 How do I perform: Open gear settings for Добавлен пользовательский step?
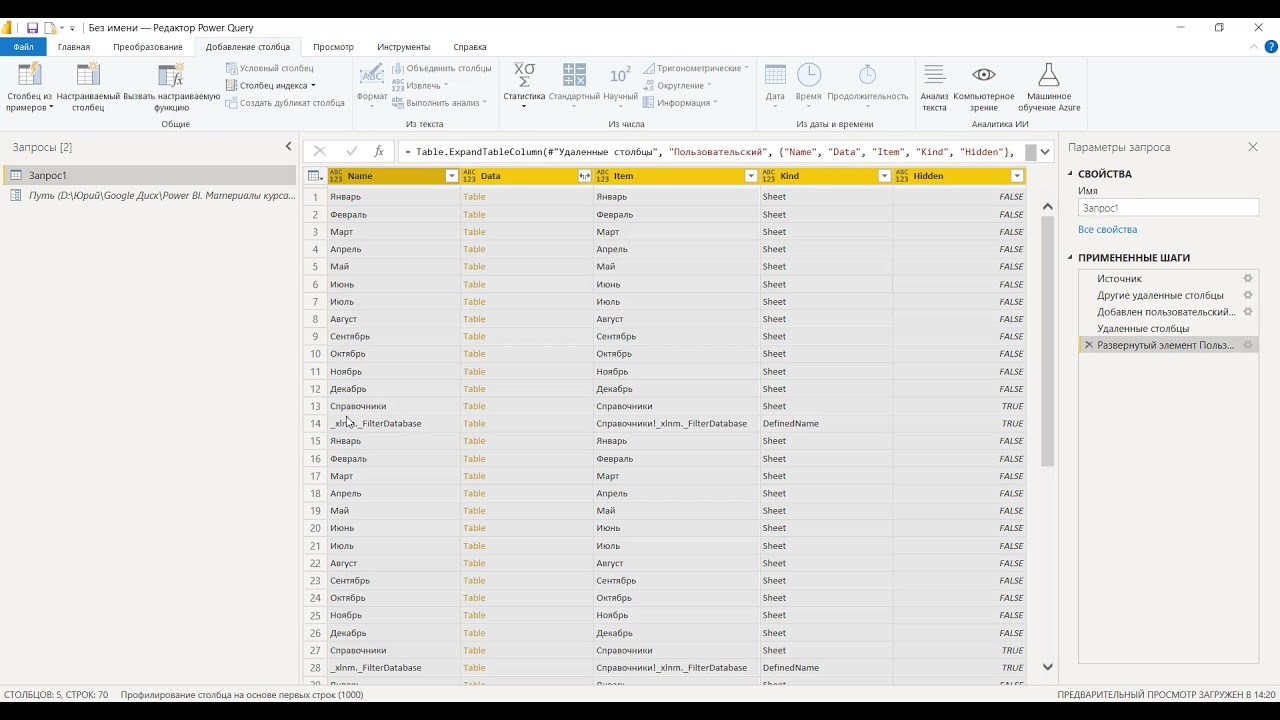tap(1248, 312)
